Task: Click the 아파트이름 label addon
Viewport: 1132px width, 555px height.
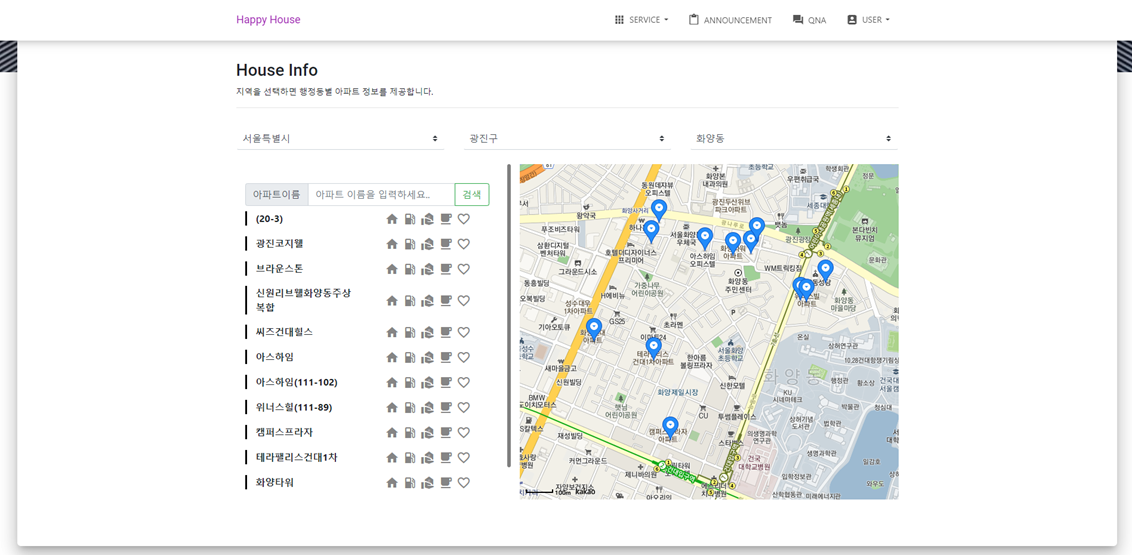Action: pos(277,194)
